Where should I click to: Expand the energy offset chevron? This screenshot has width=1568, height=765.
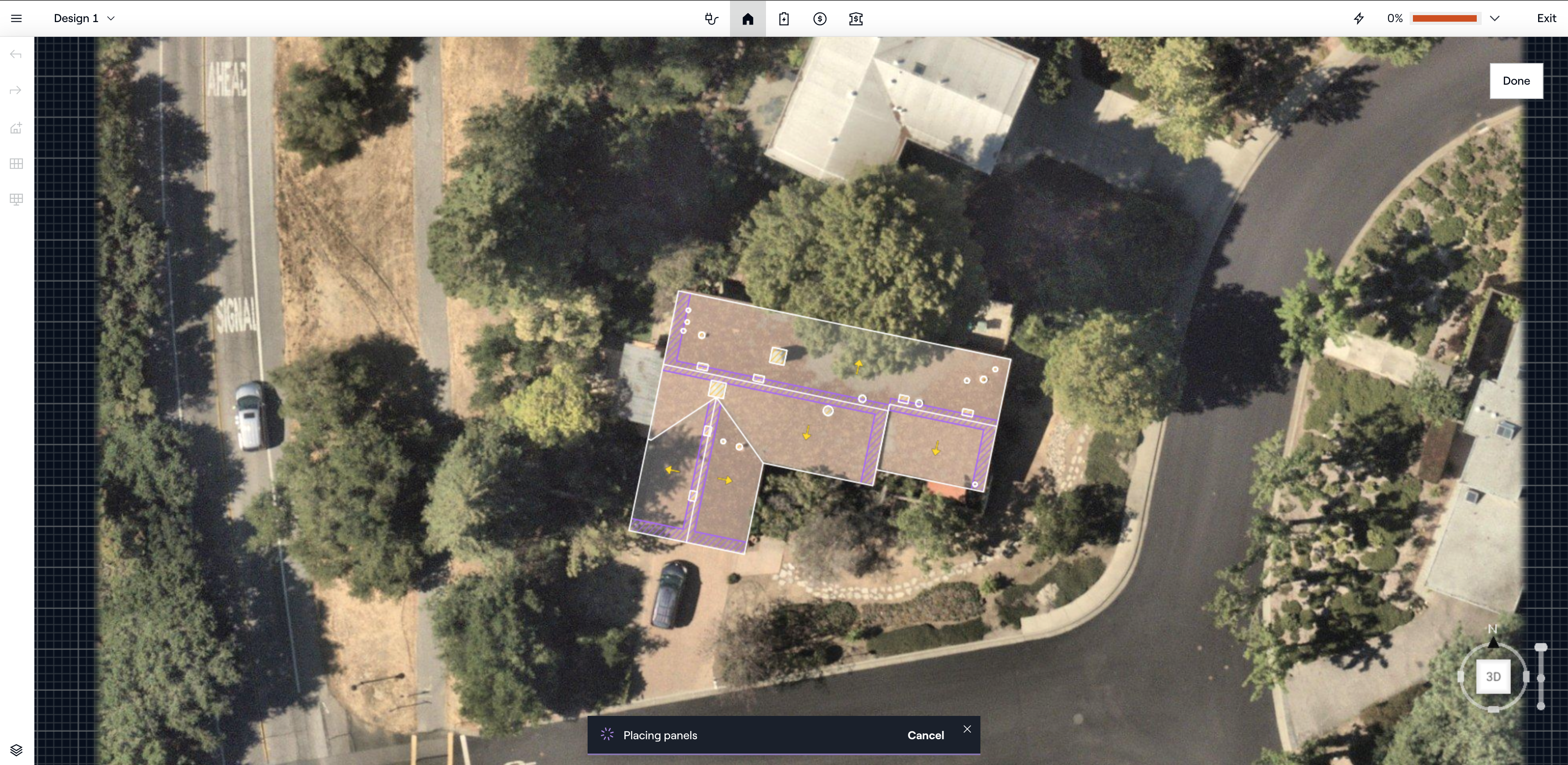tap(1494, 18)
